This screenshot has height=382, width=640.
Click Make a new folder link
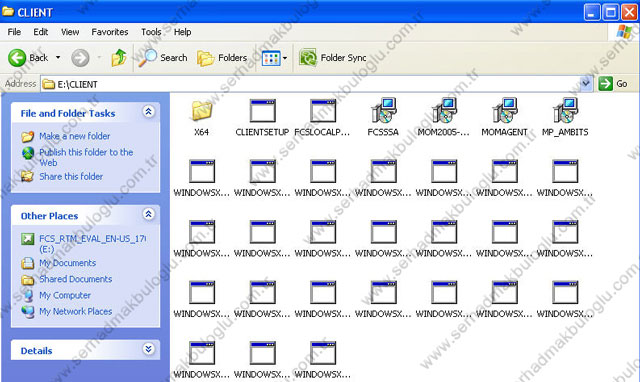pyautogui.click(x=74, y=136)
